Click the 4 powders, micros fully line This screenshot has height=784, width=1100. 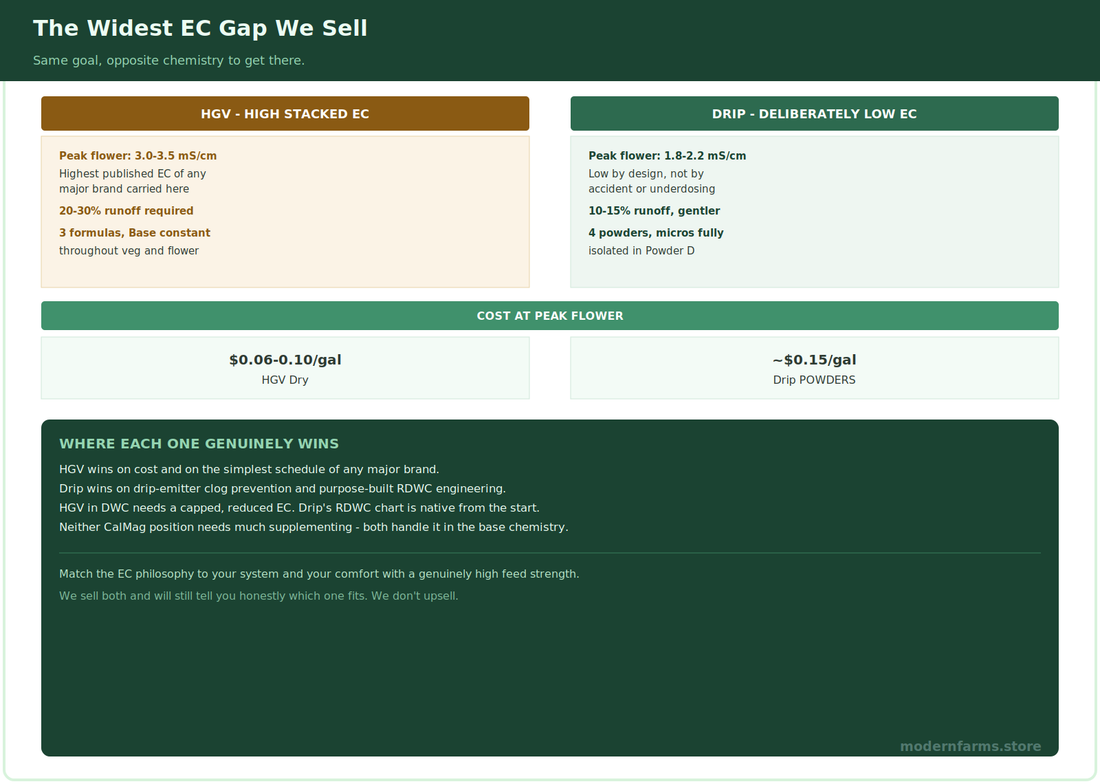656,233
